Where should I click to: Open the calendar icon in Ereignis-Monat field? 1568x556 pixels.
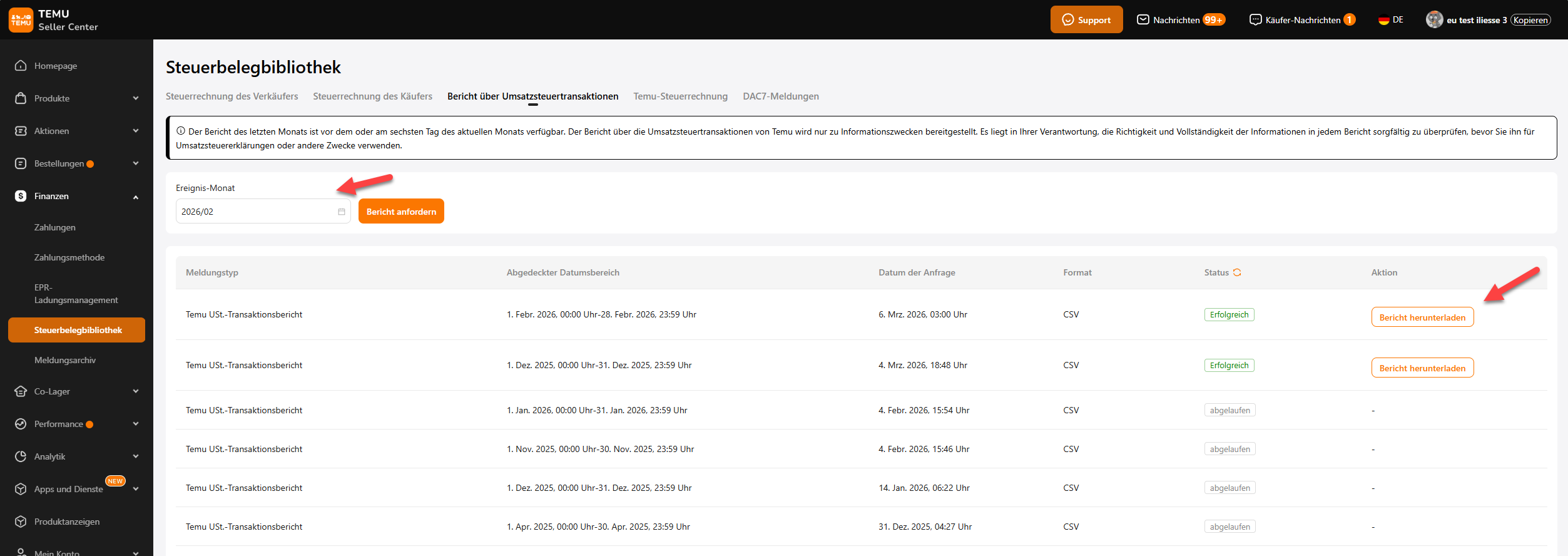click(342, 212)
